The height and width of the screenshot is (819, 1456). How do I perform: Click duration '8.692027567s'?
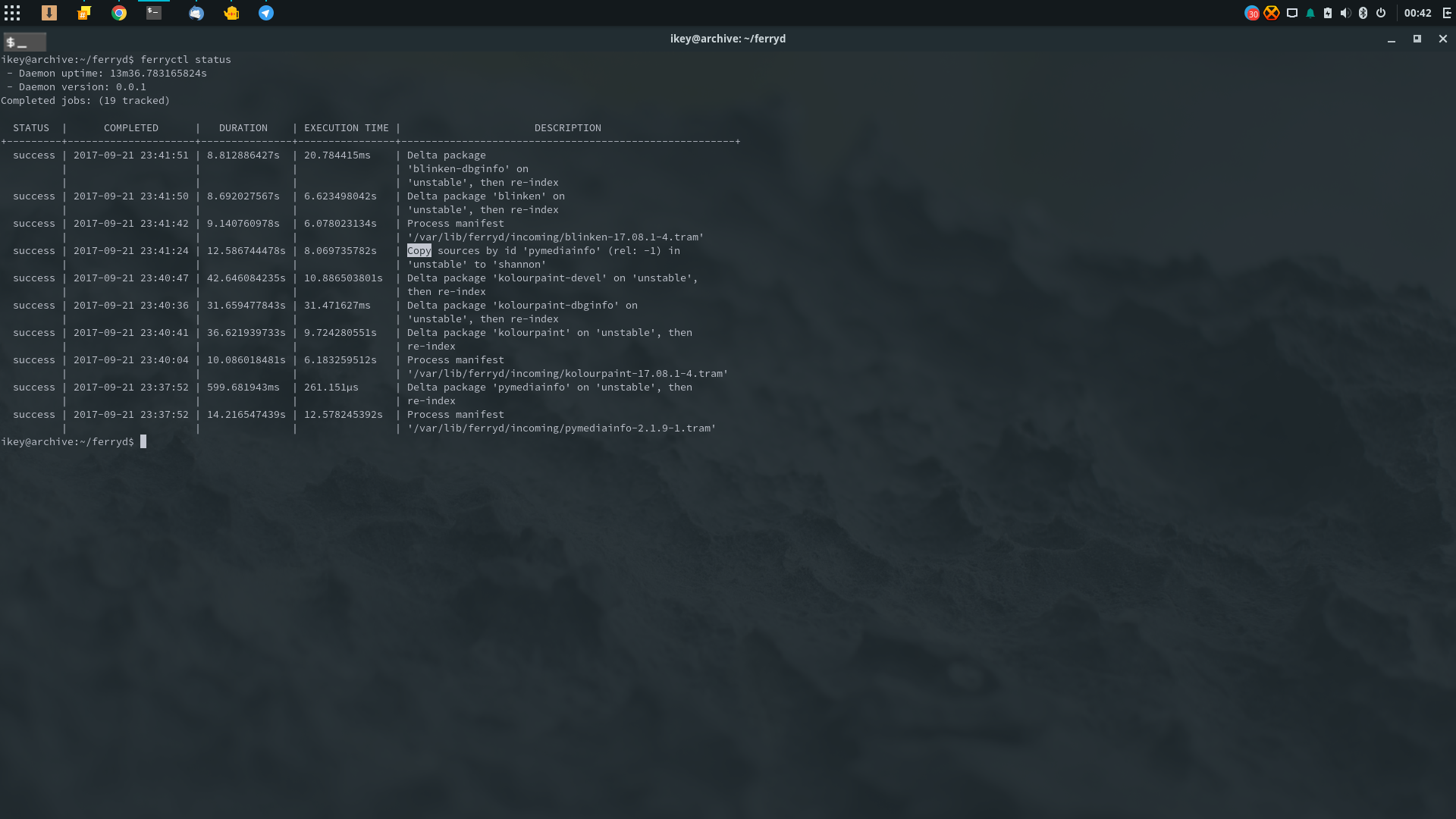[x=243, y=196]
